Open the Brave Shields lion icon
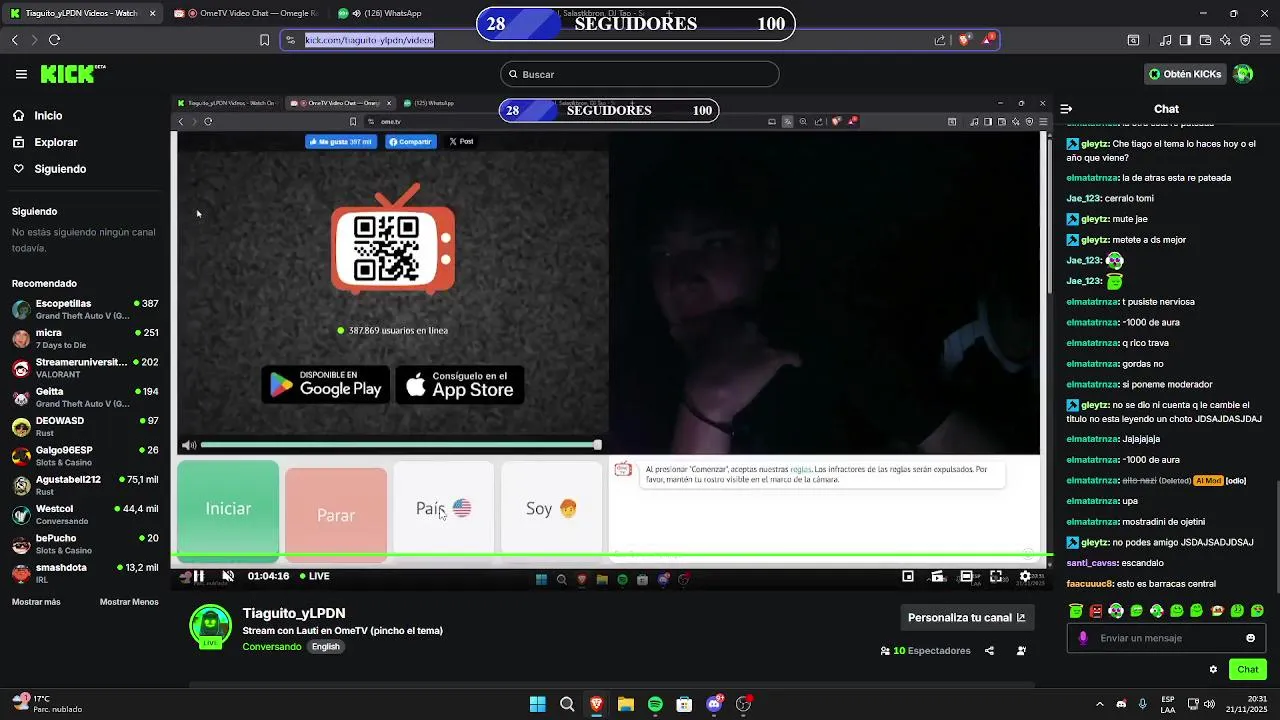This screenshot has height=720, width=1280. click(x=964, y=40)
